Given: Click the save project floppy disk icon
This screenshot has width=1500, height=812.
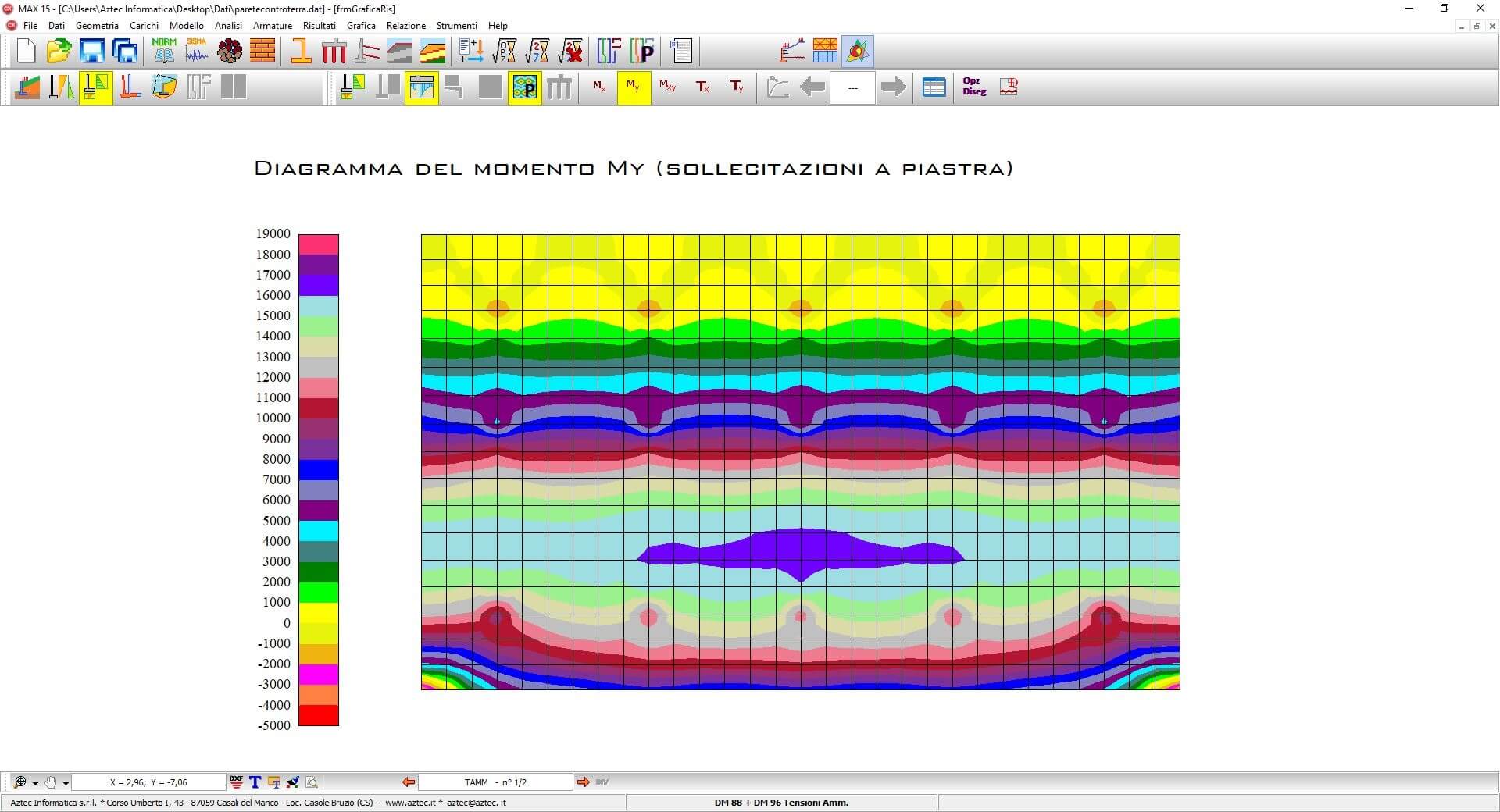Looking at the screenshot, I should pyautogui.click(x=92, y=52).
